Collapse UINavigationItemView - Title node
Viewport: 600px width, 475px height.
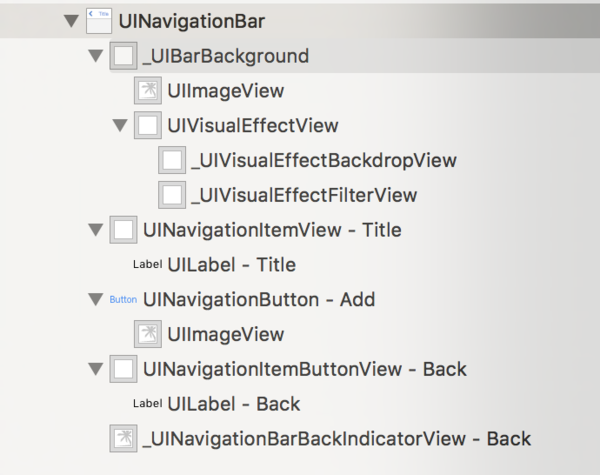click(x=96, y=230)
